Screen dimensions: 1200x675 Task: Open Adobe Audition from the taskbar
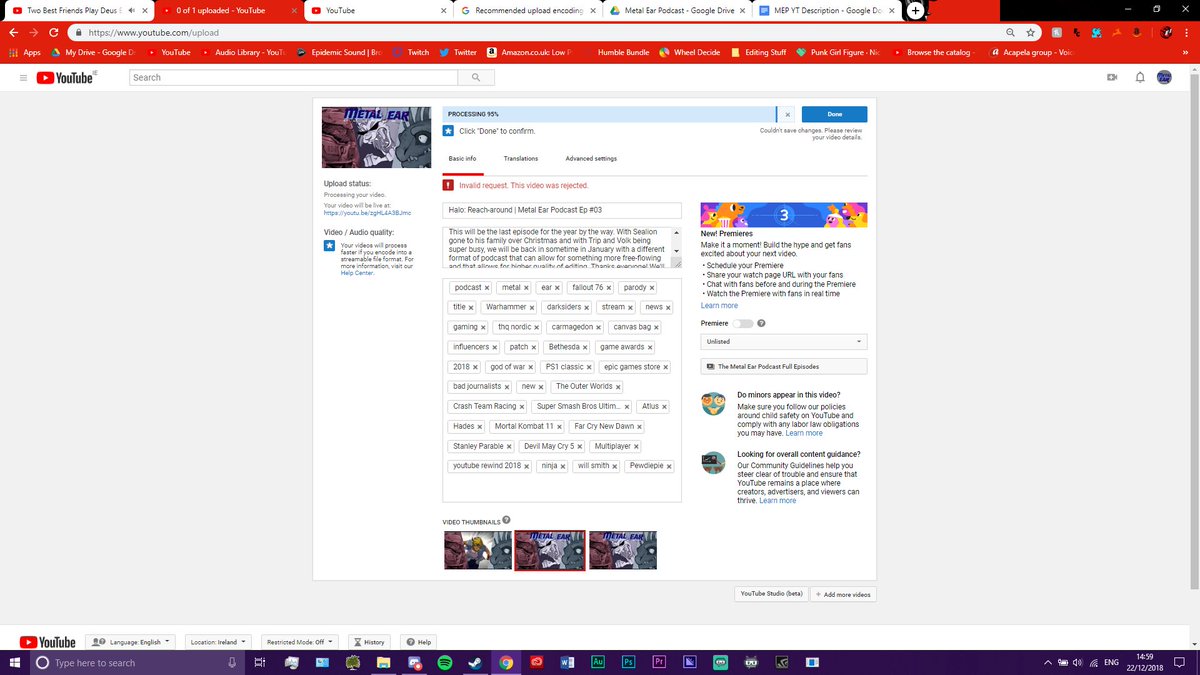(x=598, y=662)
